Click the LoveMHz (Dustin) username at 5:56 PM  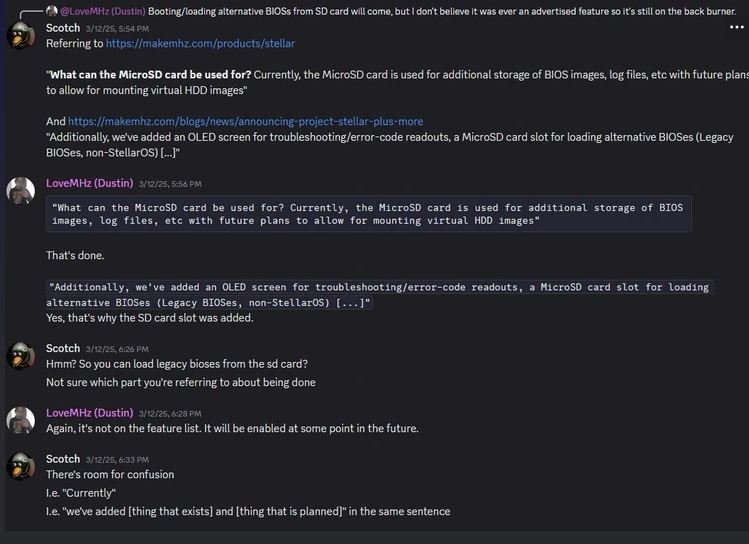click(x=90, y=183)
